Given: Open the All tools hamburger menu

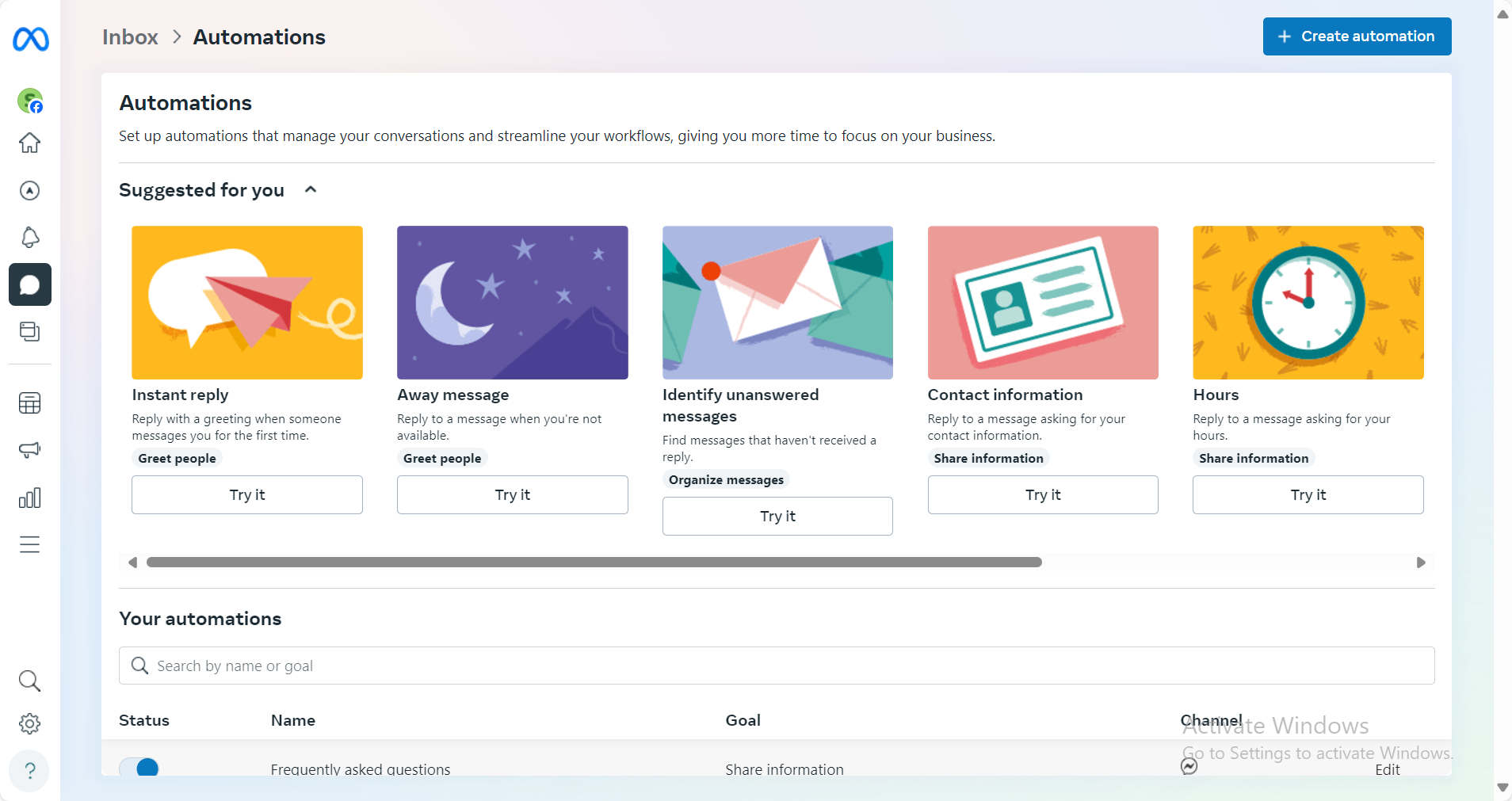Looking at the screenshot, I should click(29, 544).
